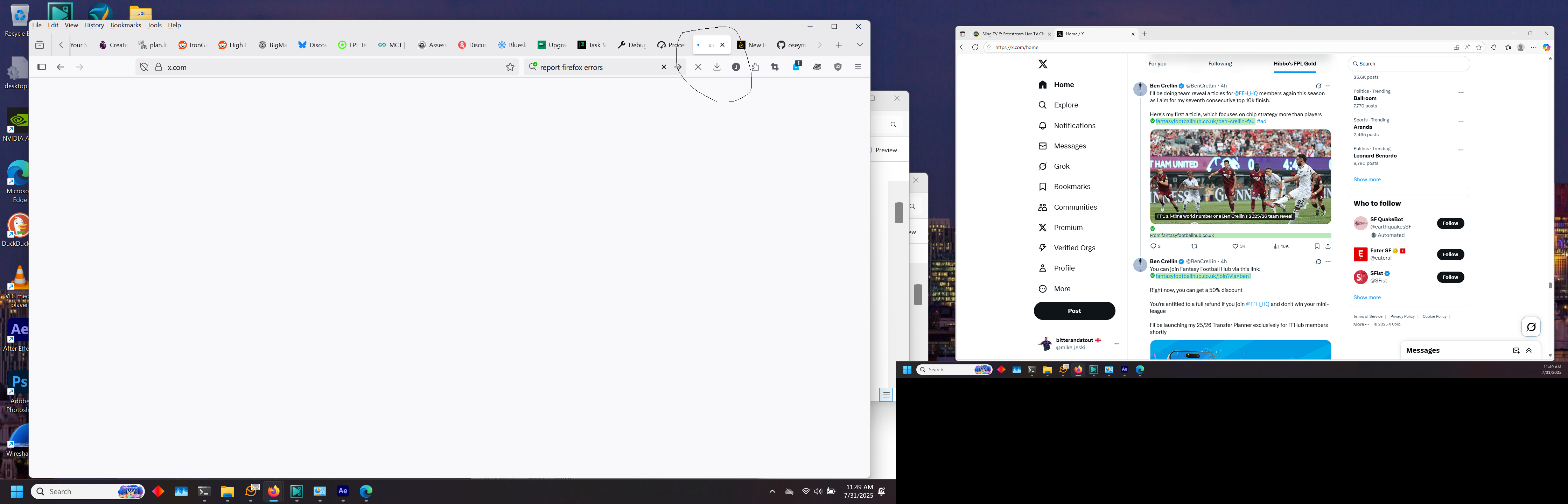This screenshot has width=1568, height=504.
Task: Click the screenshot crop toolbar icon
Action: 775,67
